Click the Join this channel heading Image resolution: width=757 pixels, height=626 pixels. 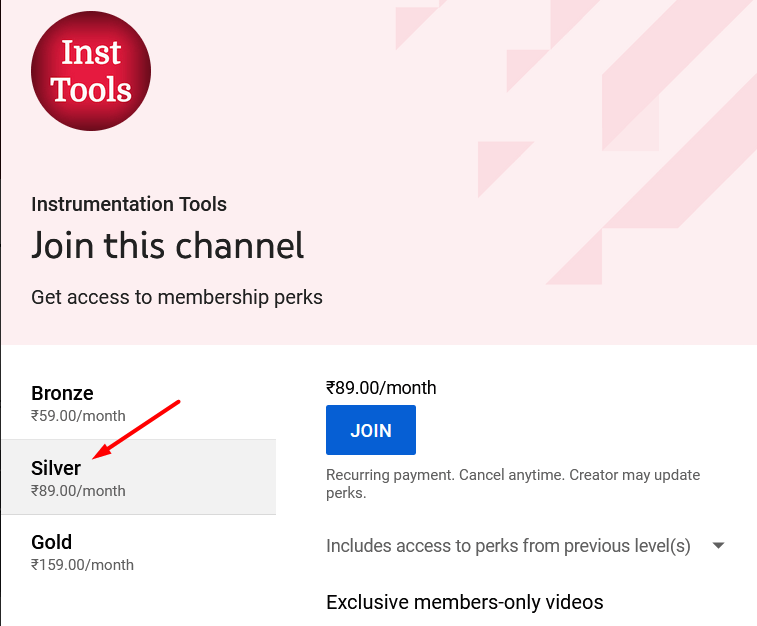coord(168,245)
